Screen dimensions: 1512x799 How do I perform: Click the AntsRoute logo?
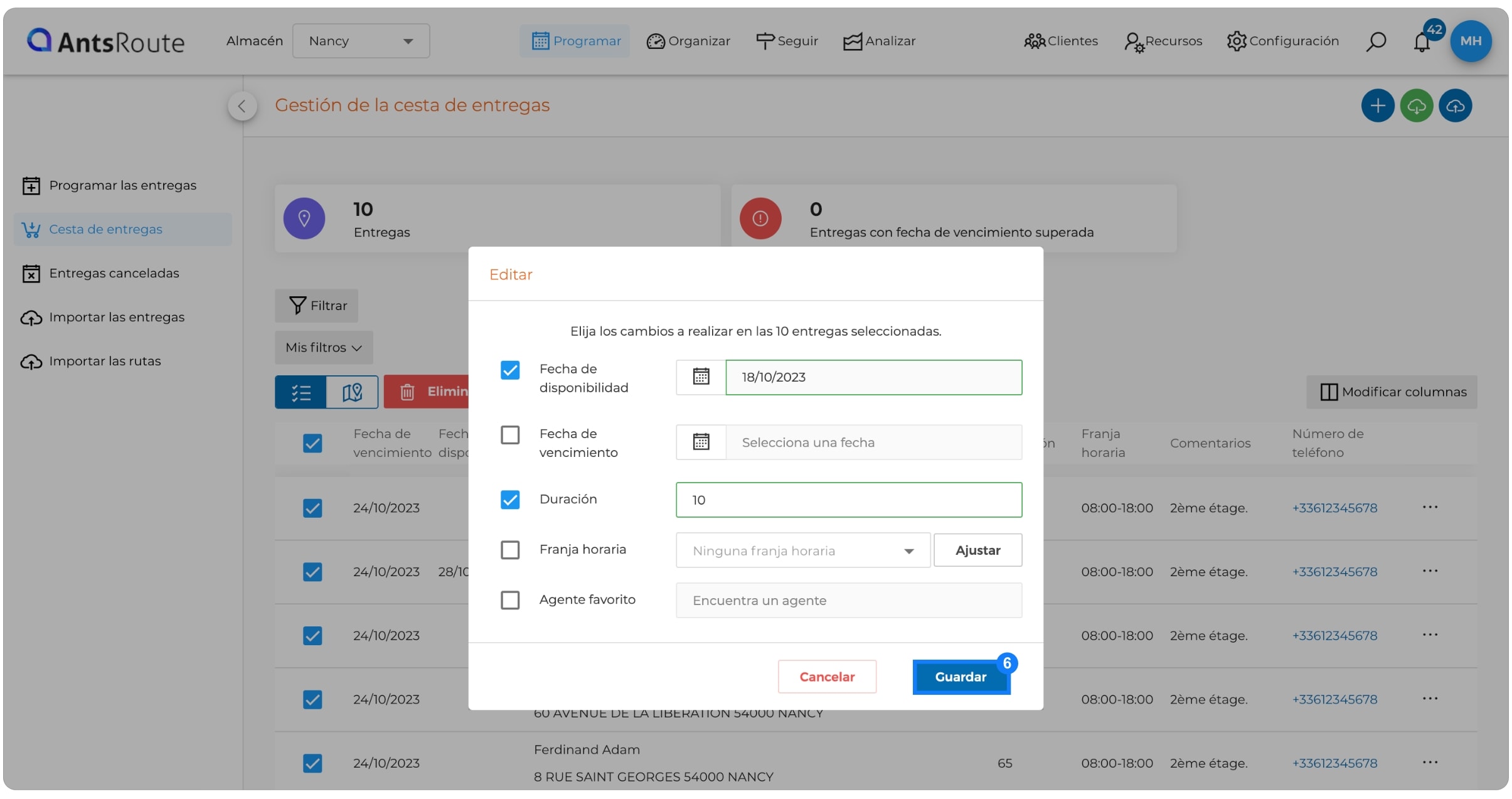105,41
